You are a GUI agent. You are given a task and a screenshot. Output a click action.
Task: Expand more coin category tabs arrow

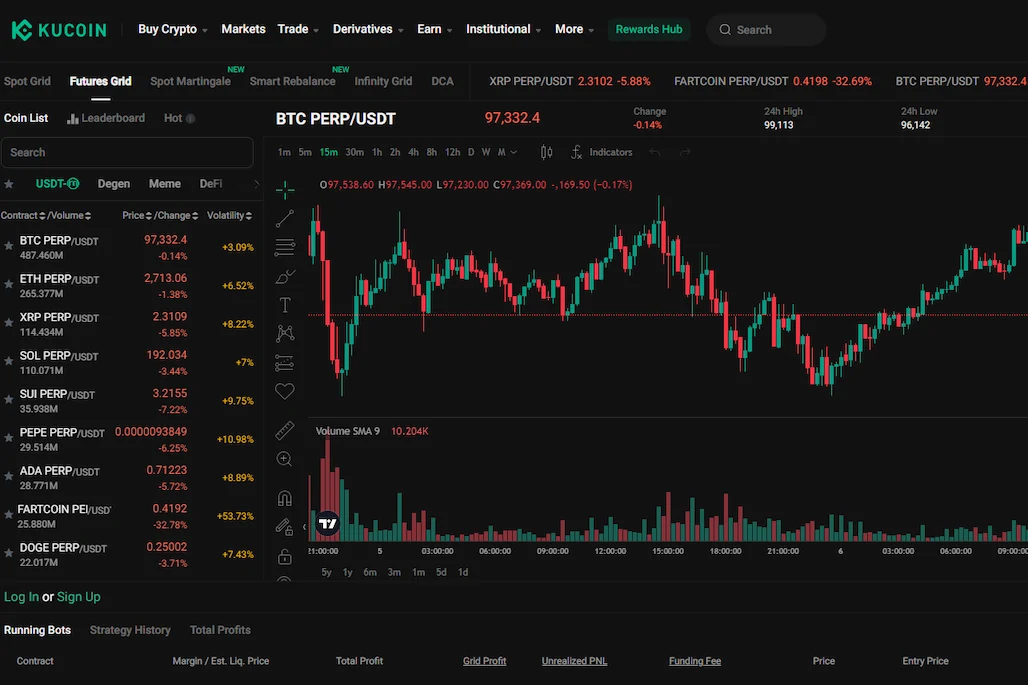[256, 184]
